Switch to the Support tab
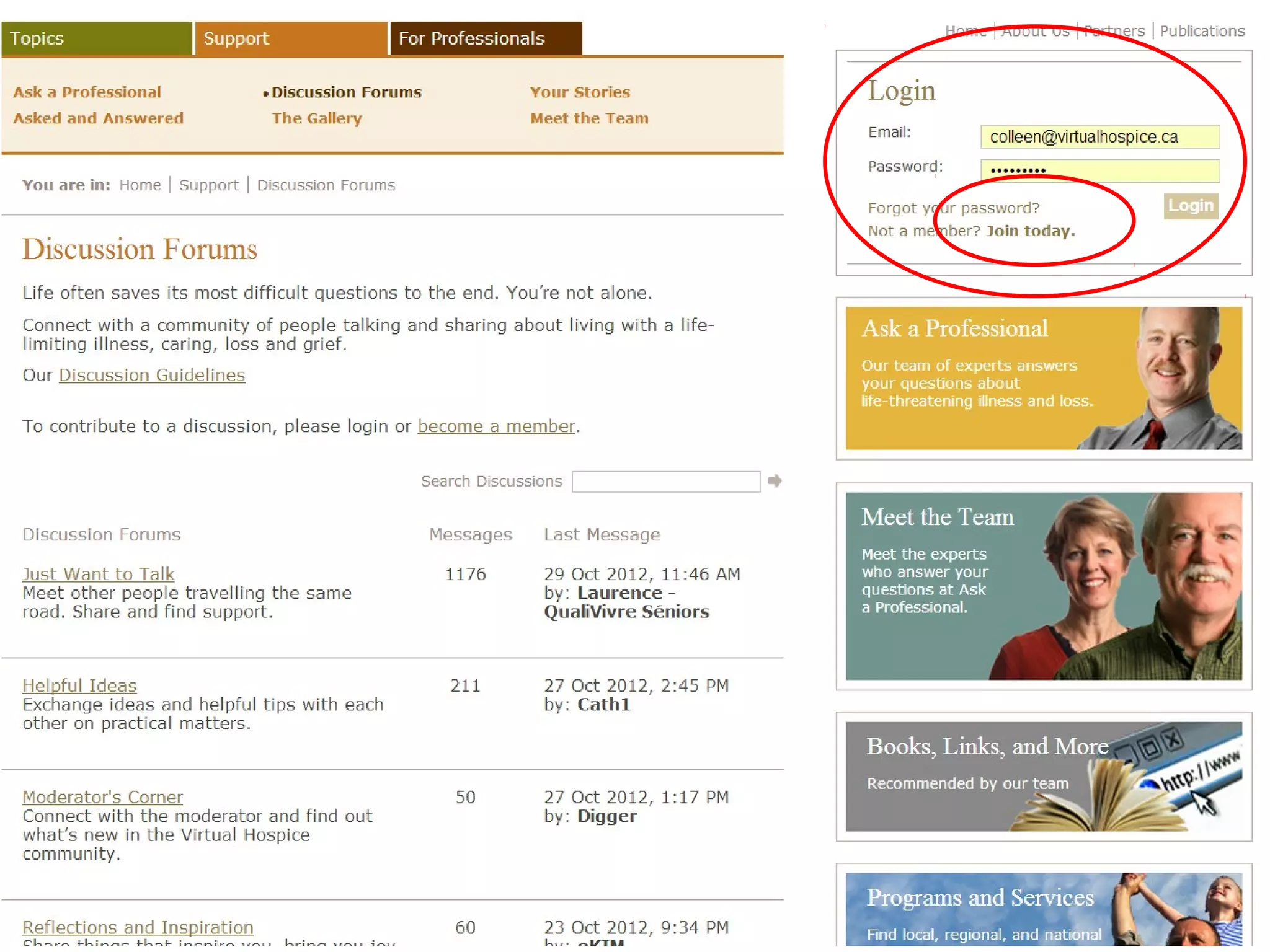The width and height of the screenshot is (1270, 952). click(291, 38)
